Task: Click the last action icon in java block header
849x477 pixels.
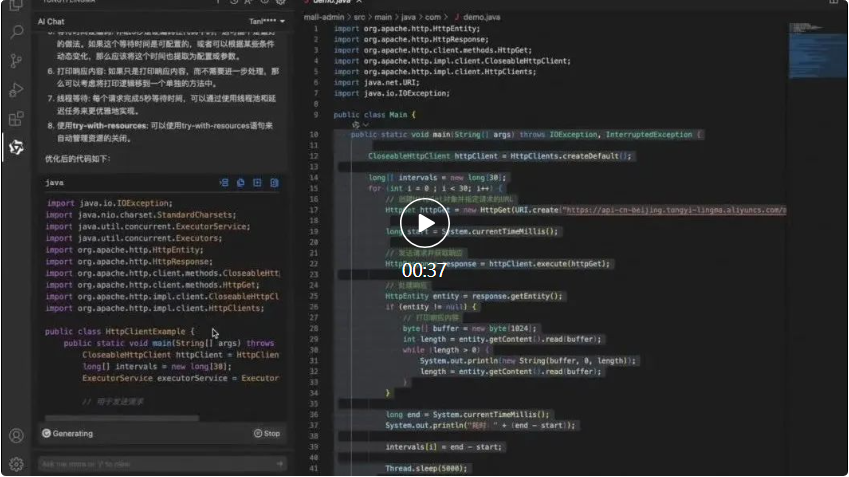Action: [x=275, y=182]
